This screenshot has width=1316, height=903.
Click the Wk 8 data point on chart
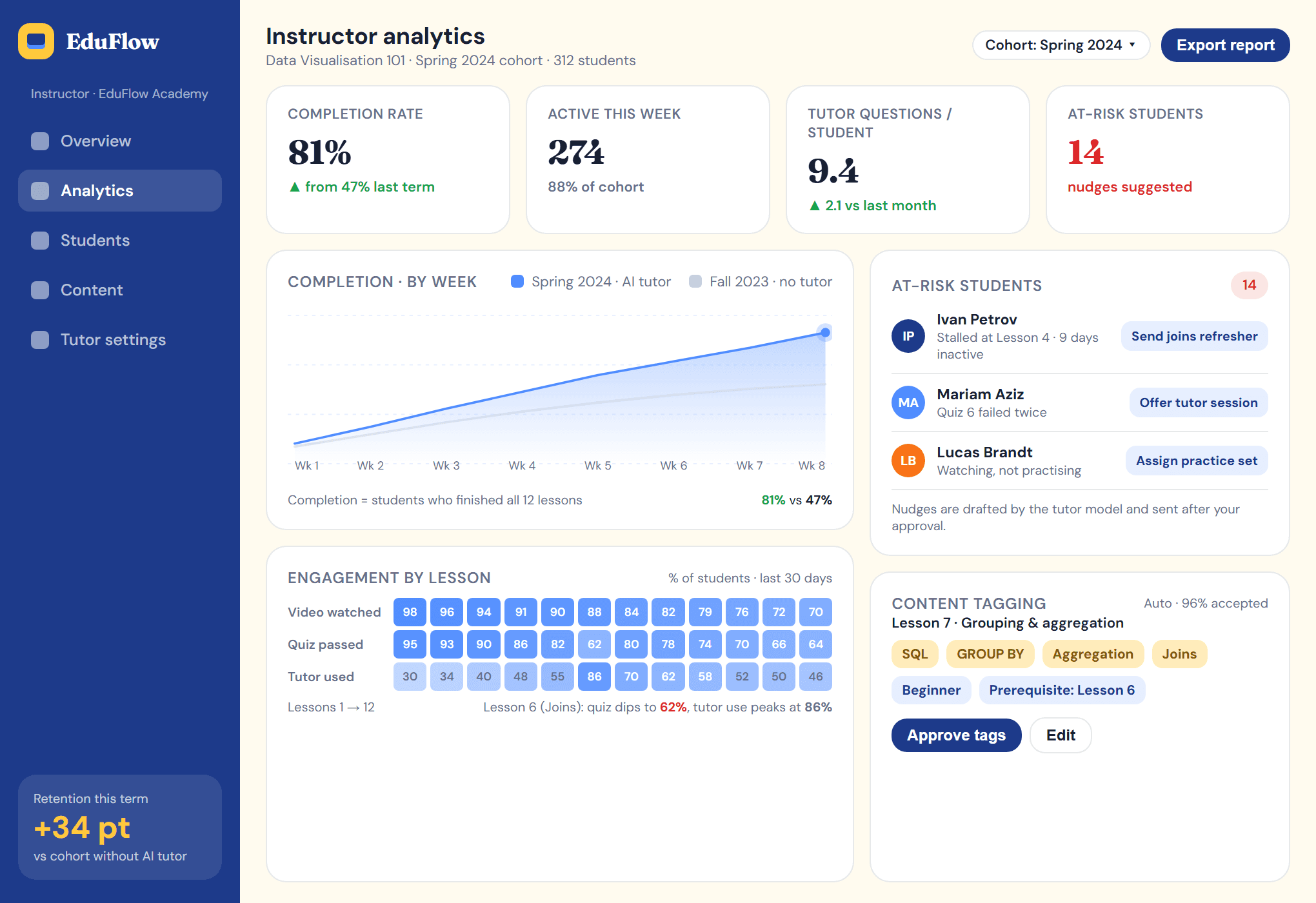click(x=825, y=333)
